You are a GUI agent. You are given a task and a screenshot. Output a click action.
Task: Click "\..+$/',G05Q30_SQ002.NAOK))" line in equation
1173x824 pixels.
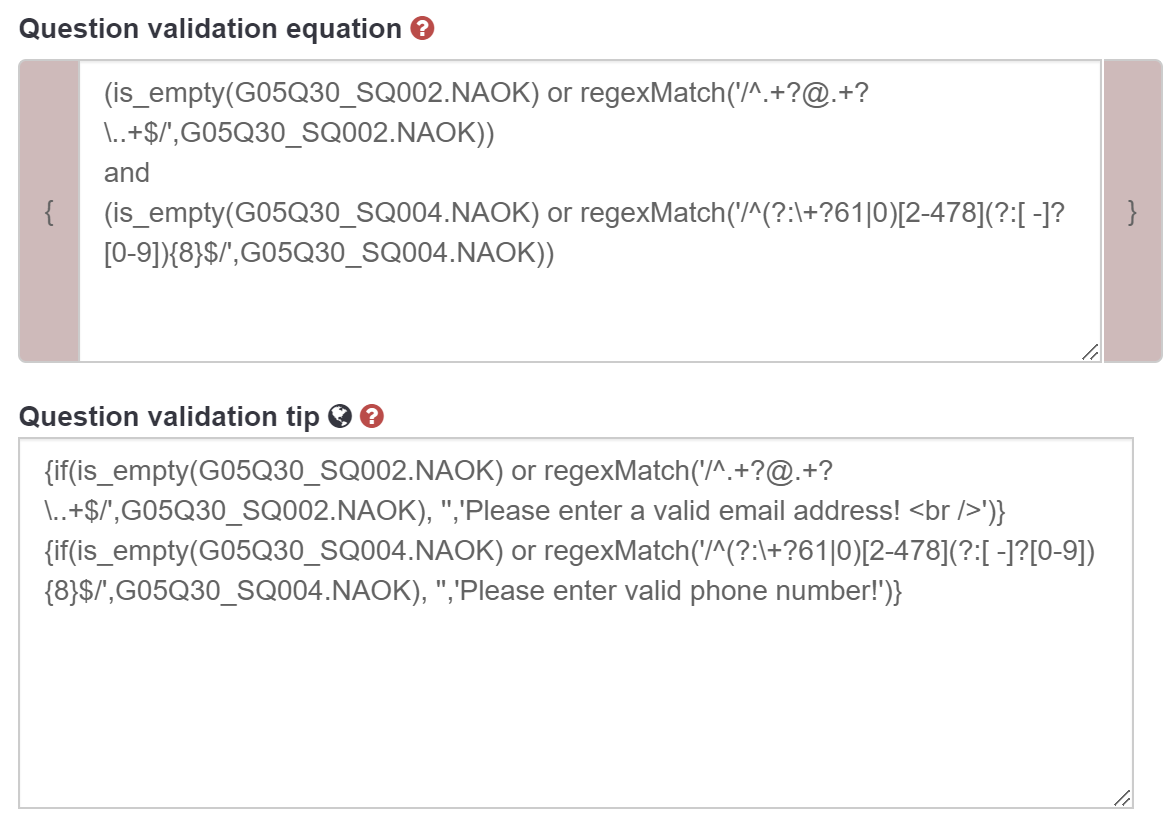pyautogui.click(x=300, y=133)
